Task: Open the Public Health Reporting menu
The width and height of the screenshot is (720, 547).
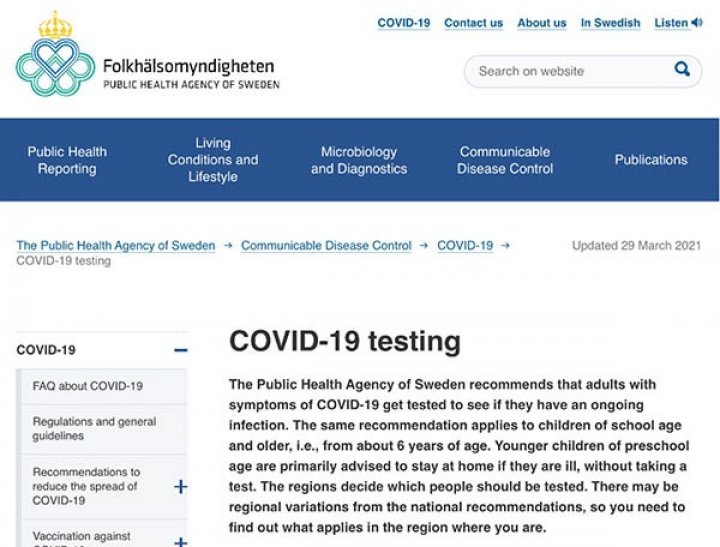Action: 67,160
